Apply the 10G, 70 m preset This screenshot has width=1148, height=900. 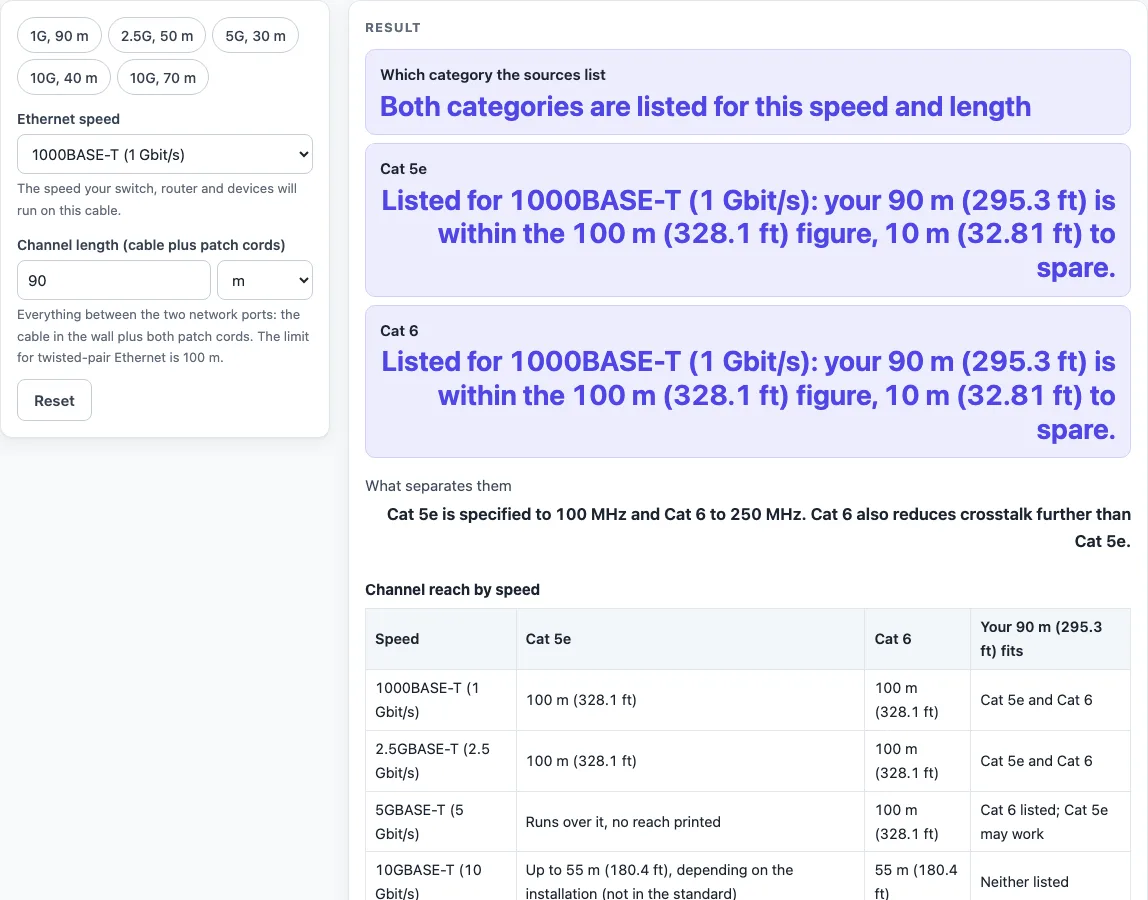163,78
